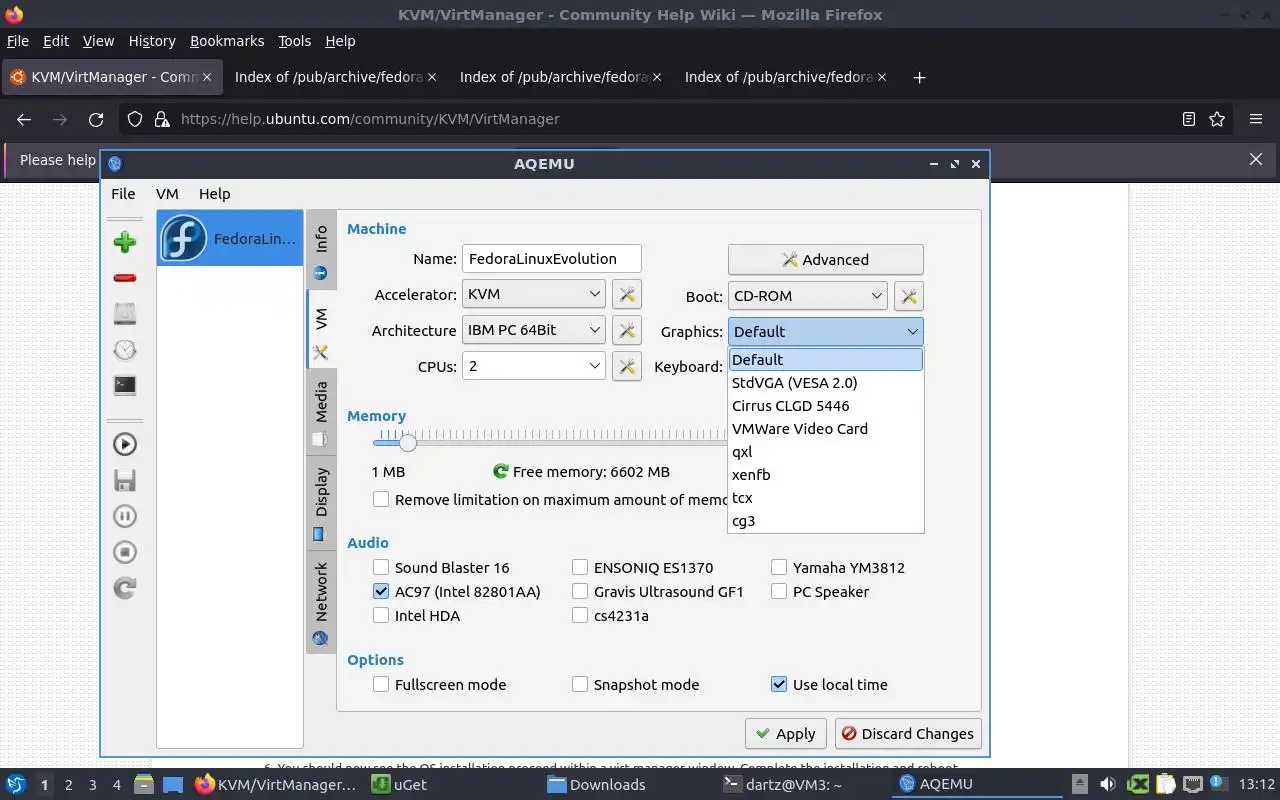Open Firefox hamburger menu
This screenshot has width=1280, height=800.
tap(1256, 119)
